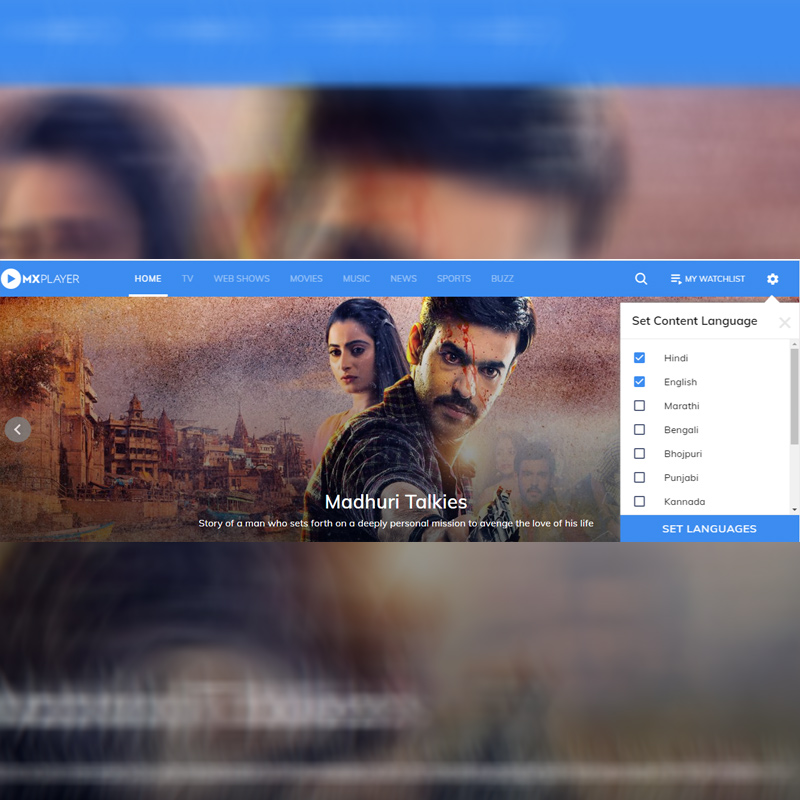
Task: Check the Bengali checkbox
Action: coord(640,429)
